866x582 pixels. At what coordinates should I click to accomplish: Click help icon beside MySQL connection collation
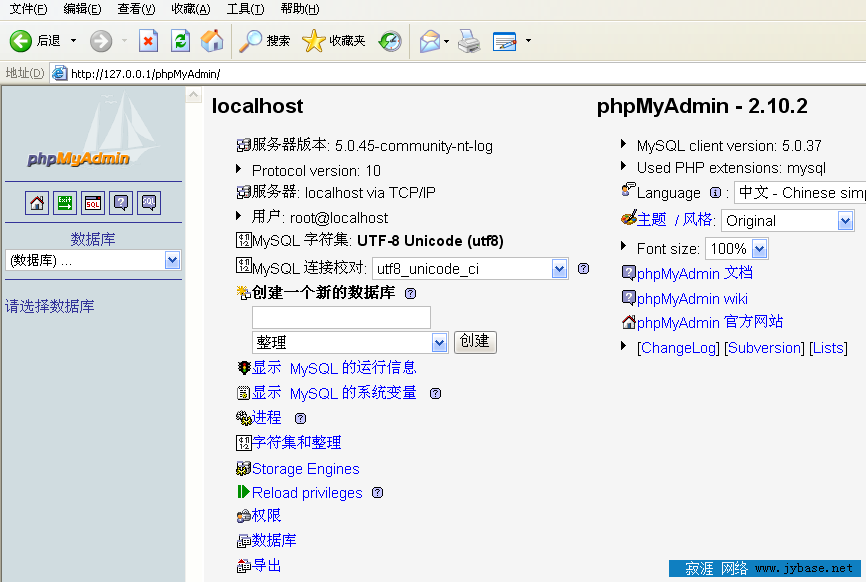click(x=583, y=268)
